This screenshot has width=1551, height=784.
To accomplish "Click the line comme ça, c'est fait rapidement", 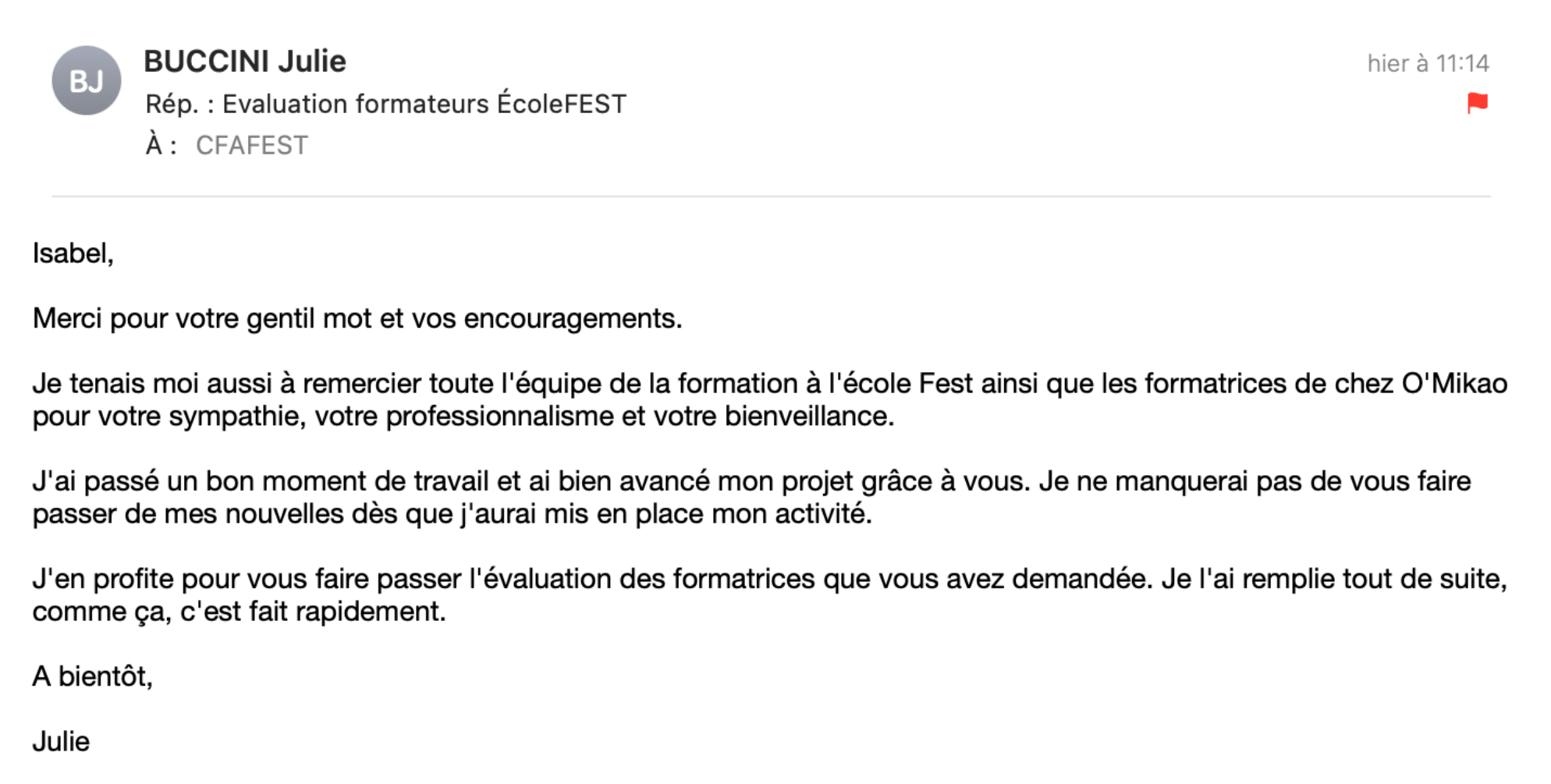I will (239, 612).
